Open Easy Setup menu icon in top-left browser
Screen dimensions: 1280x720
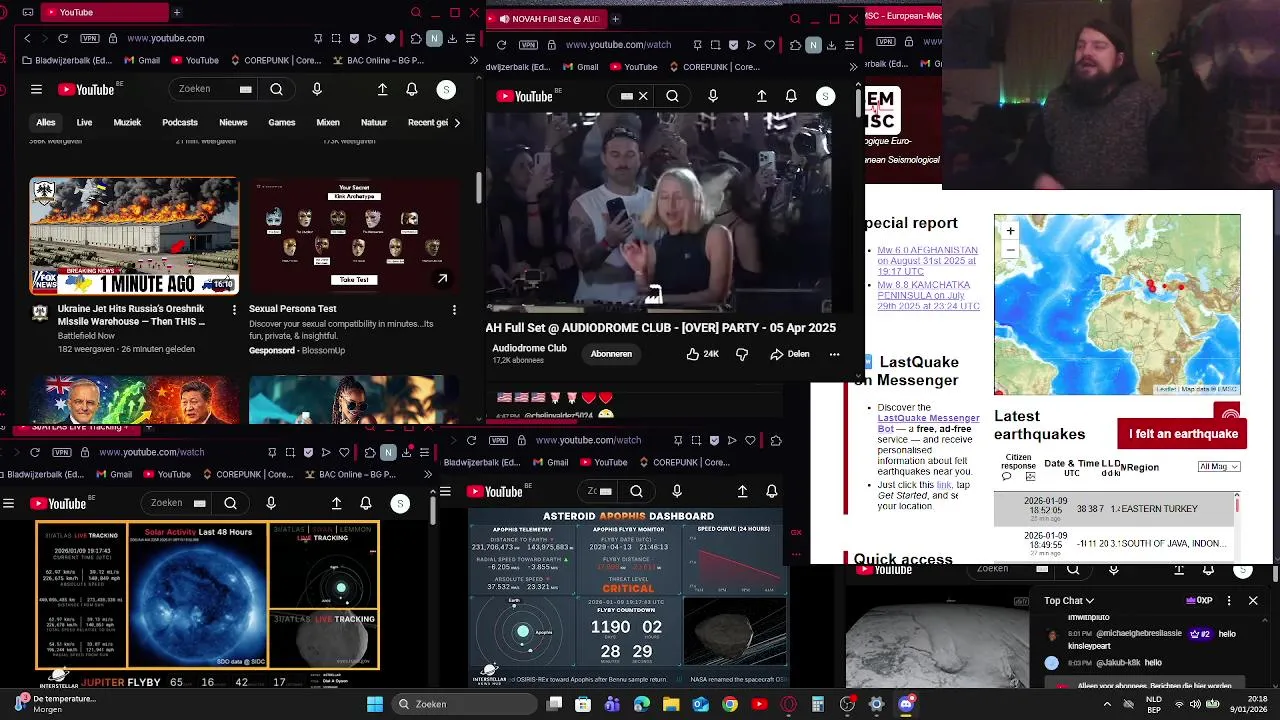click(470, 38)
